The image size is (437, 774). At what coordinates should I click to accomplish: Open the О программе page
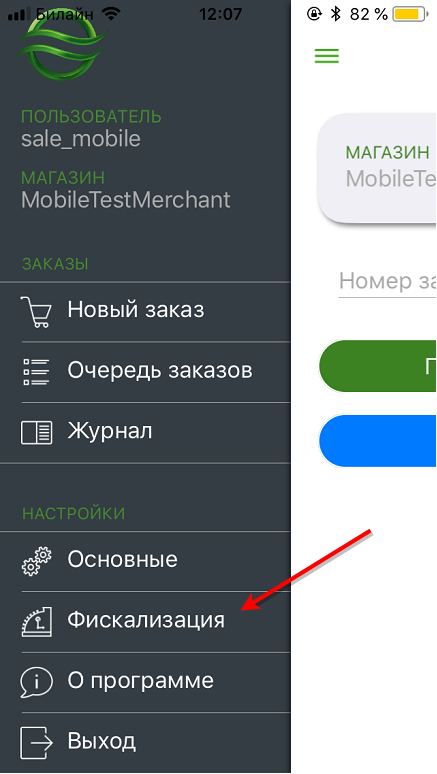pyautogui.click(x=145, y=682)
